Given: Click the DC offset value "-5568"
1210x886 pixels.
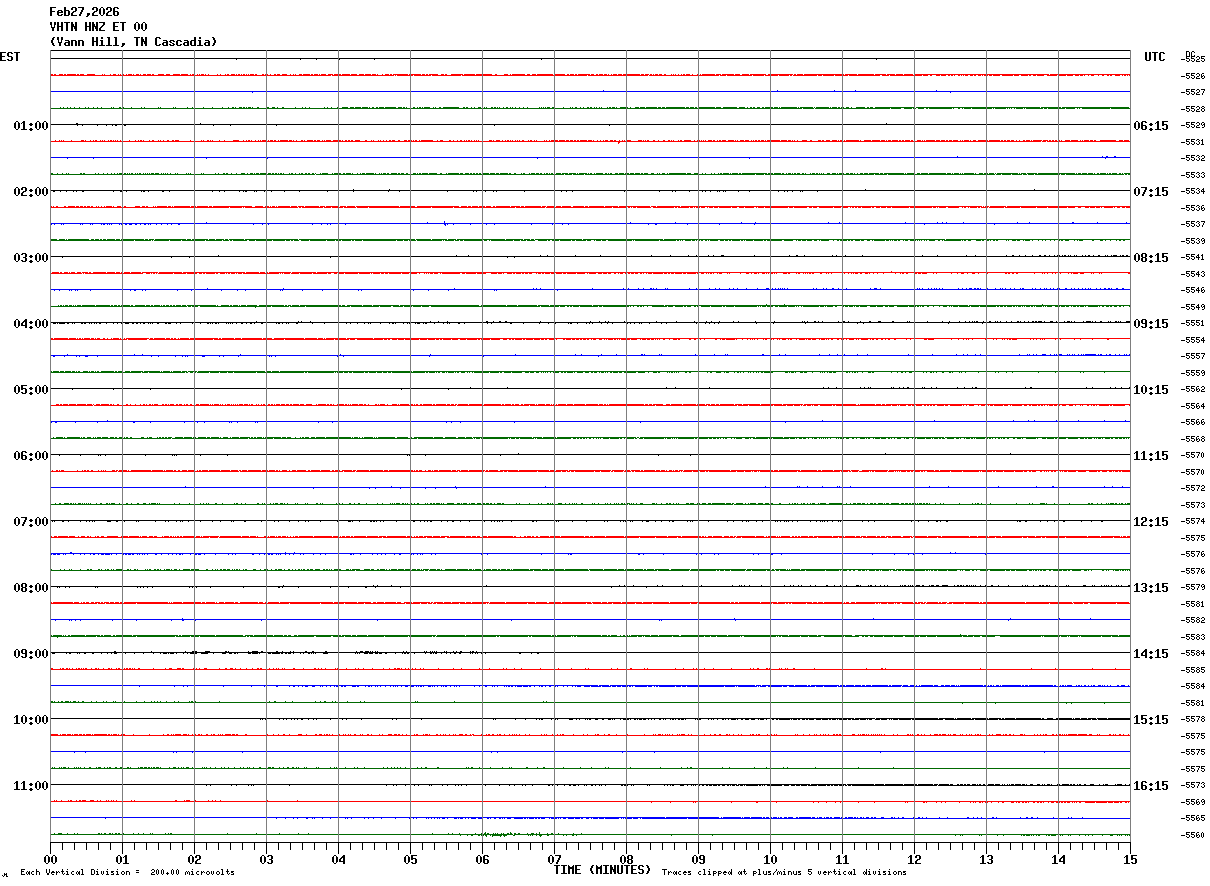Looking at the screenshot, I should [1193, 439].
